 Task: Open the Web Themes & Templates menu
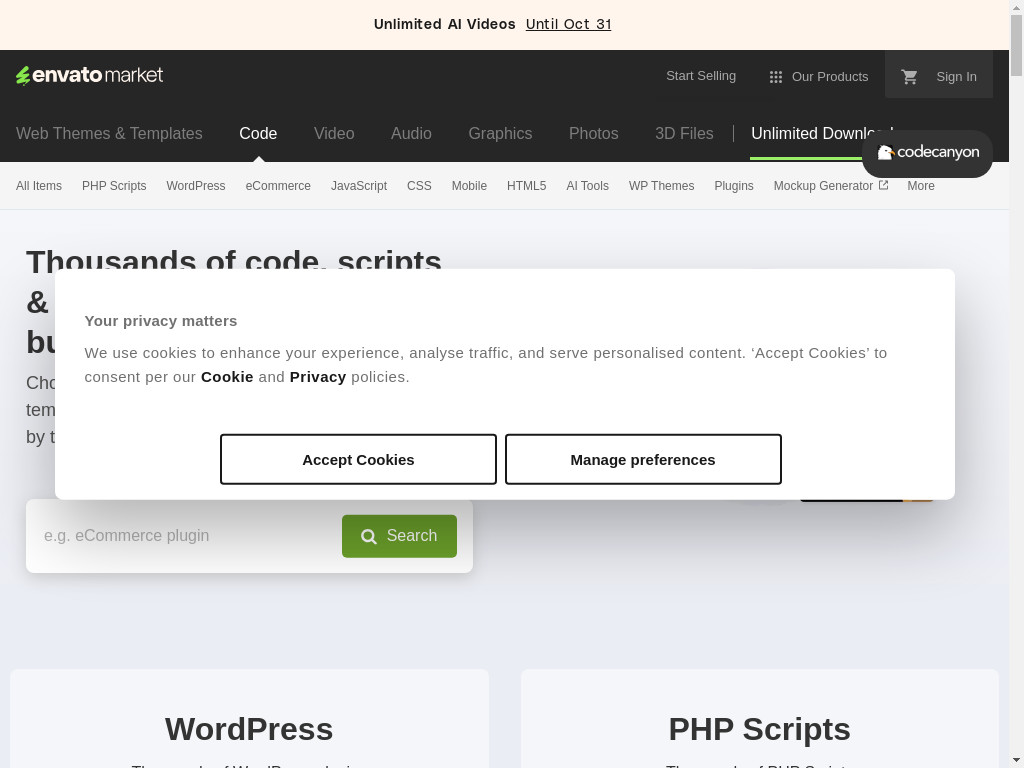[x=109, y=134]
